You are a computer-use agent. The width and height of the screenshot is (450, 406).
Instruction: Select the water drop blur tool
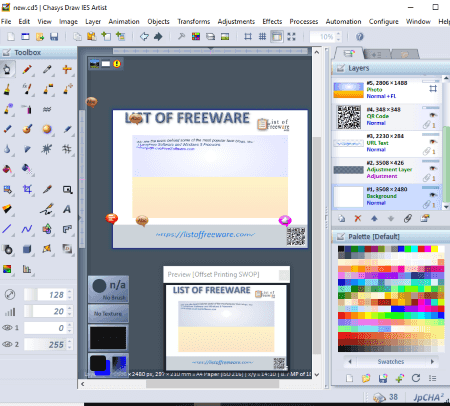click(7, 149)
